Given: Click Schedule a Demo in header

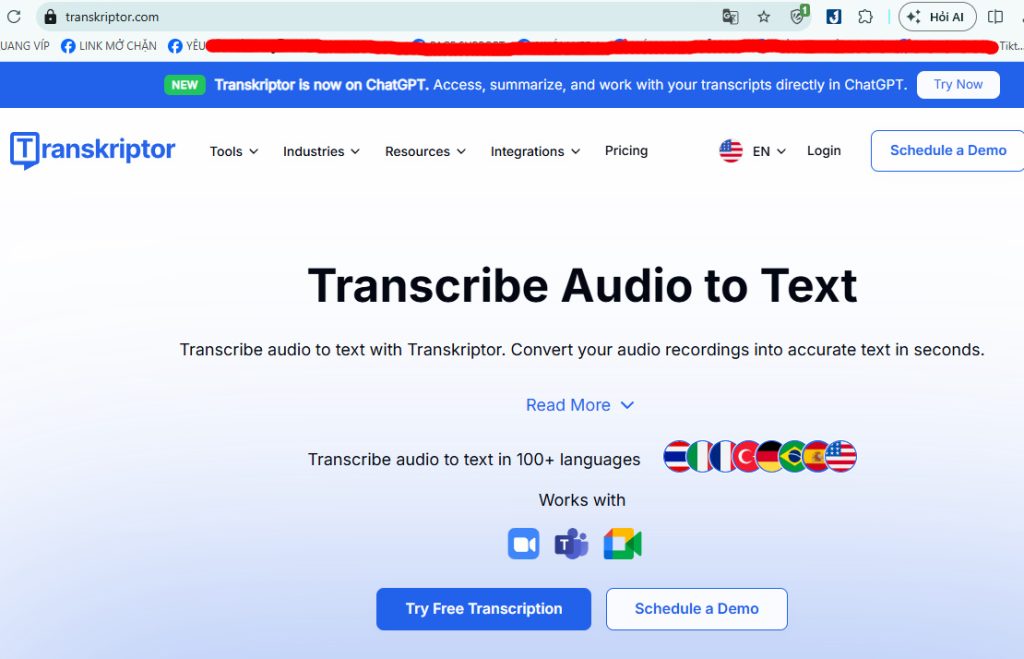Looking at the screenshot, I should 948,151.
